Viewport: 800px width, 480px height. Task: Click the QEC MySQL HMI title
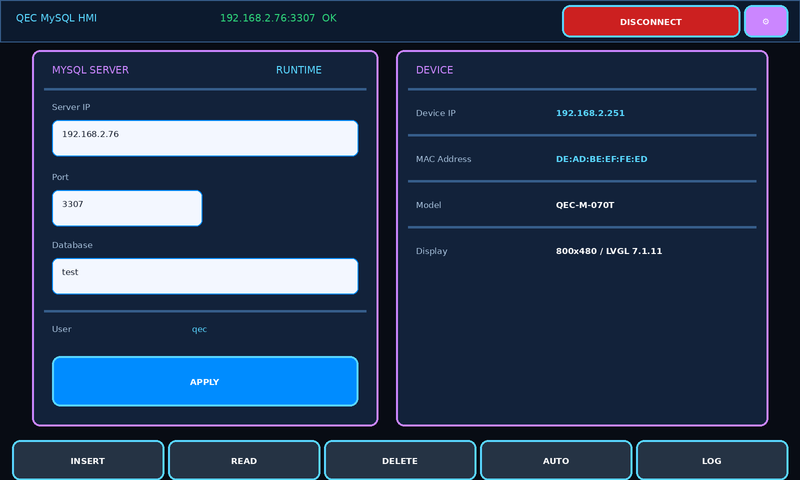click(56, 18)
